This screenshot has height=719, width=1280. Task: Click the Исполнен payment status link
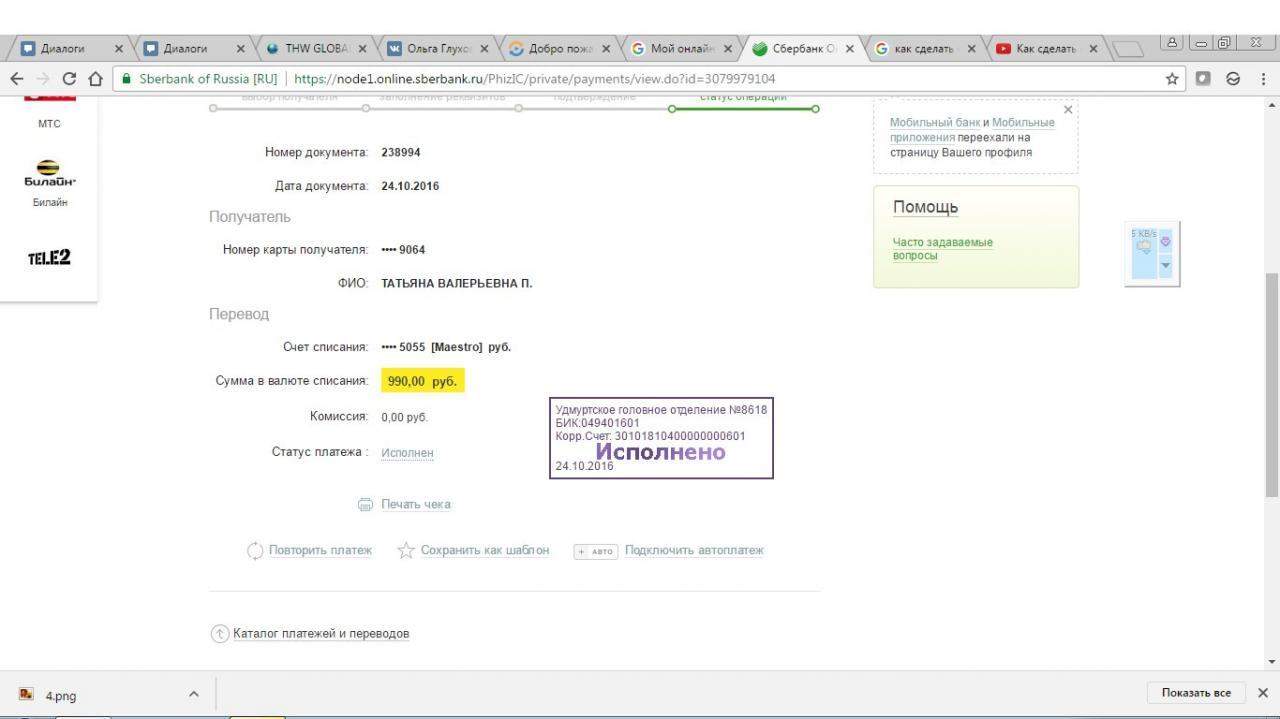[x=407, y=453]
